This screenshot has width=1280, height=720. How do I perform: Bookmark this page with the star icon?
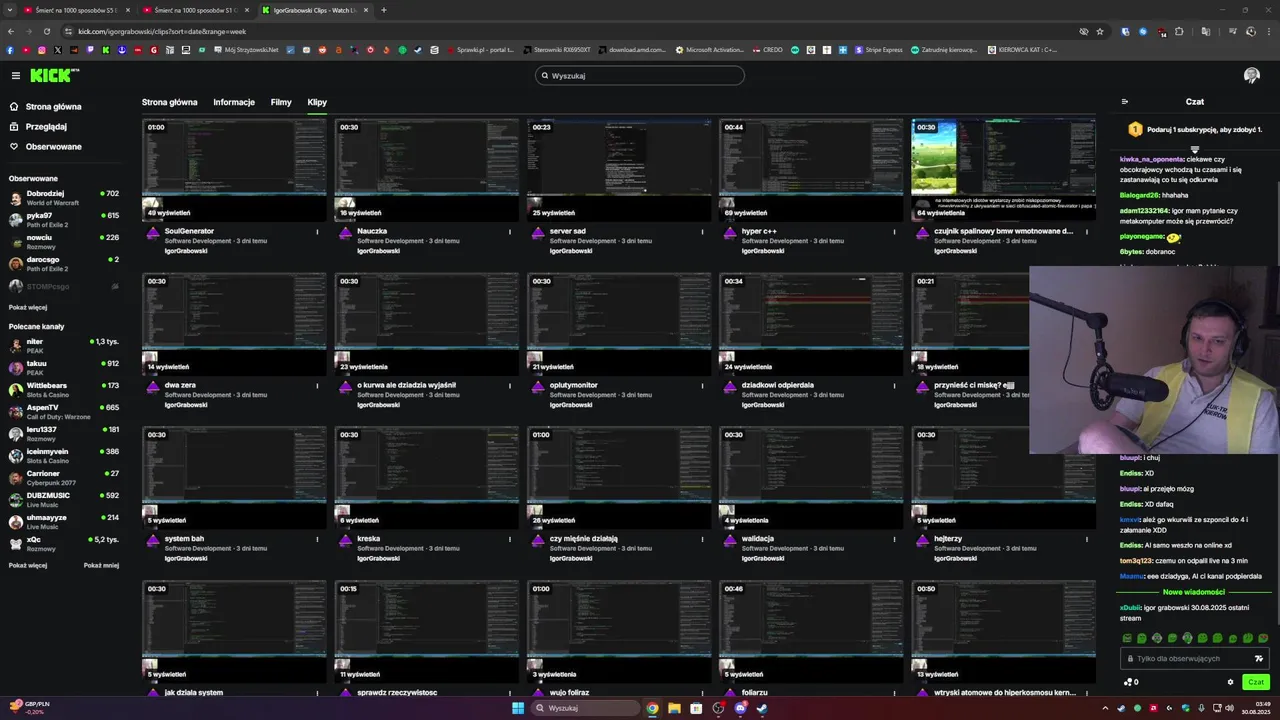[x=1100, y=31]
